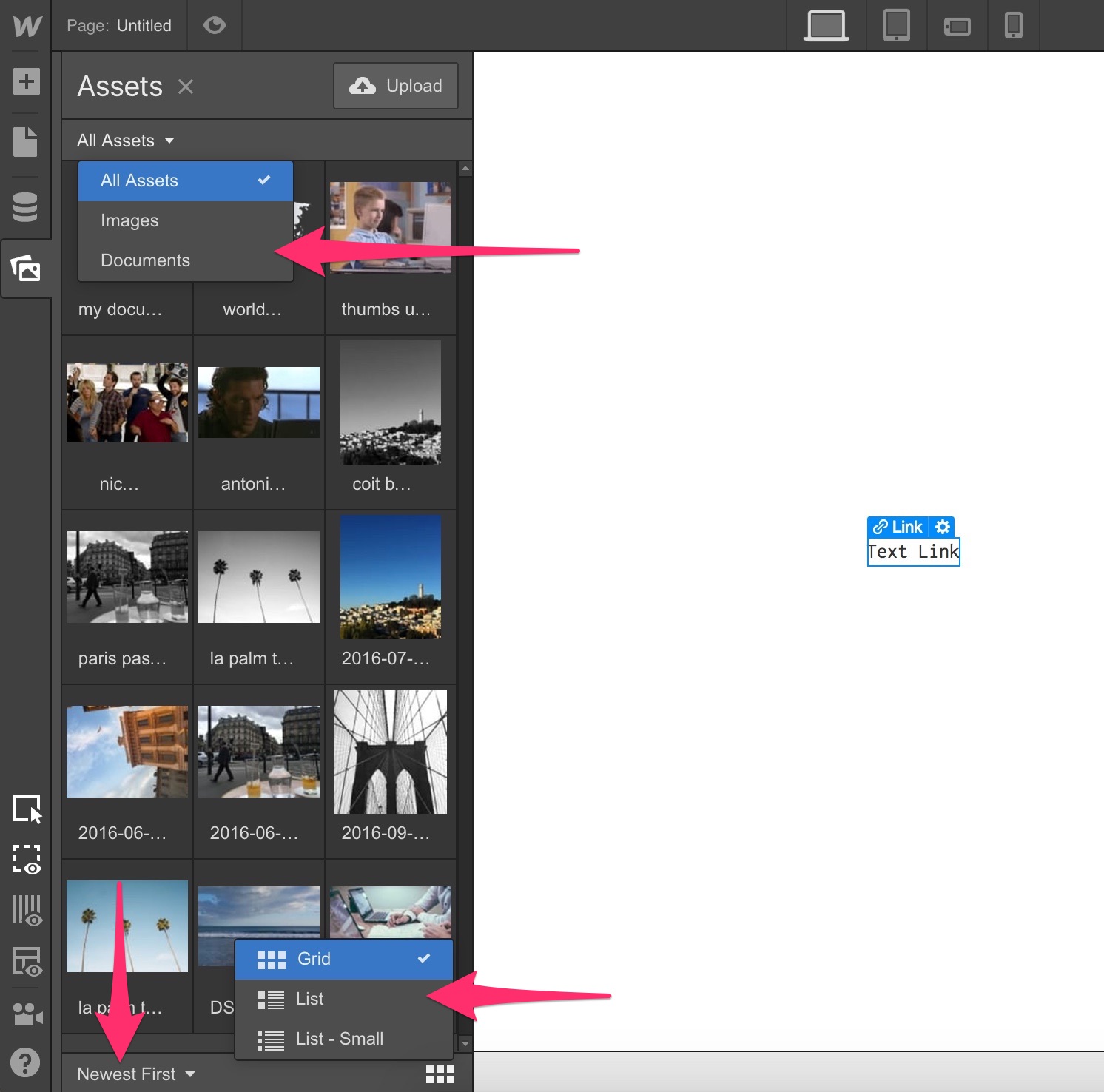1104x1092 pixels.
Task: Open Link settings gear icon
Action: (943, 527)
